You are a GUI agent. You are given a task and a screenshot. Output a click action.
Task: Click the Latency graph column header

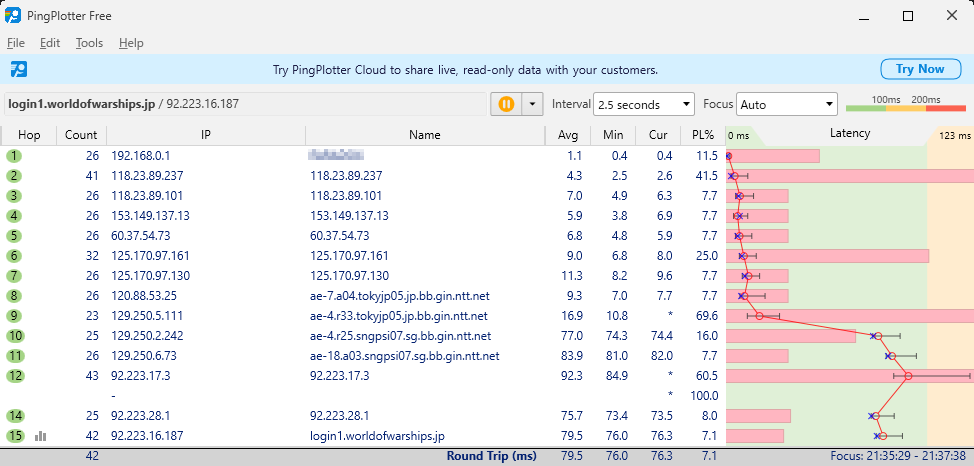(x=850, y=134)
